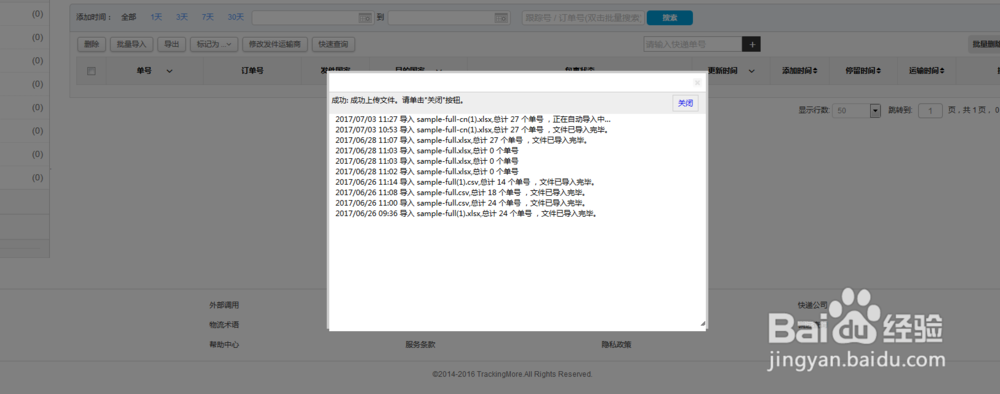Close the dialog with the X icon
This screenshot has width=1000, height=394.
point(697,83)
